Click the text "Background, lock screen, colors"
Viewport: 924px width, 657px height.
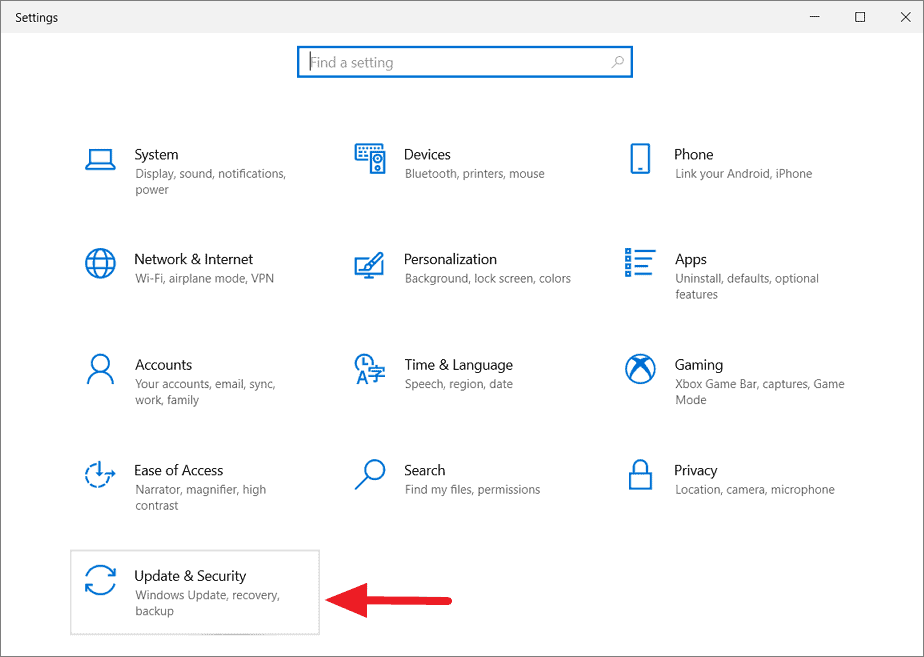point(488,278)
